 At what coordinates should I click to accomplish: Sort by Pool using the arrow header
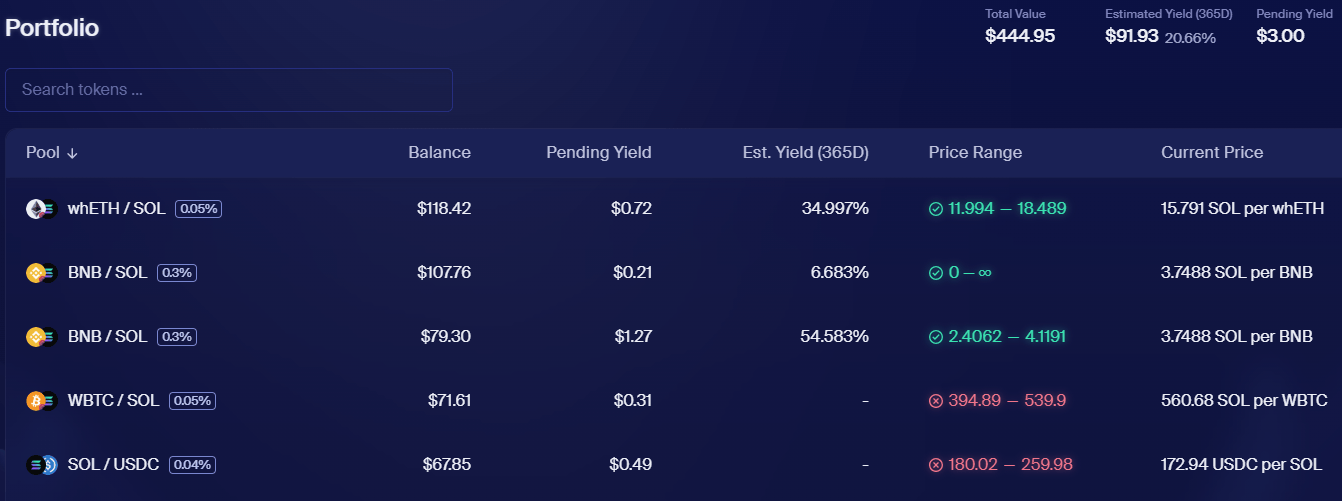click(52, 153)
